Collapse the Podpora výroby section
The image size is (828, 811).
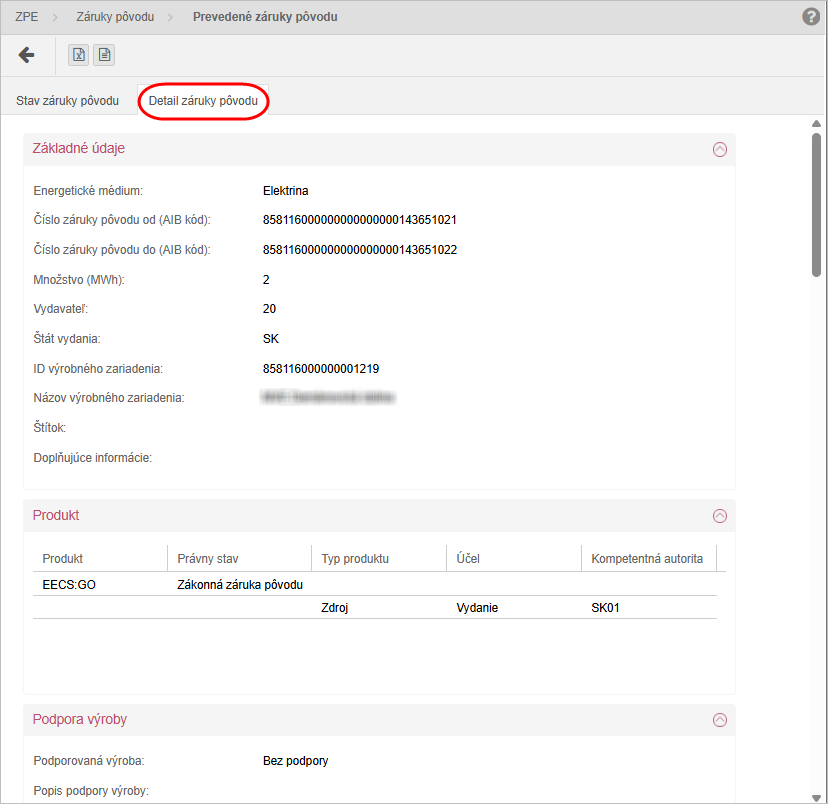click(x=719, y=719)
